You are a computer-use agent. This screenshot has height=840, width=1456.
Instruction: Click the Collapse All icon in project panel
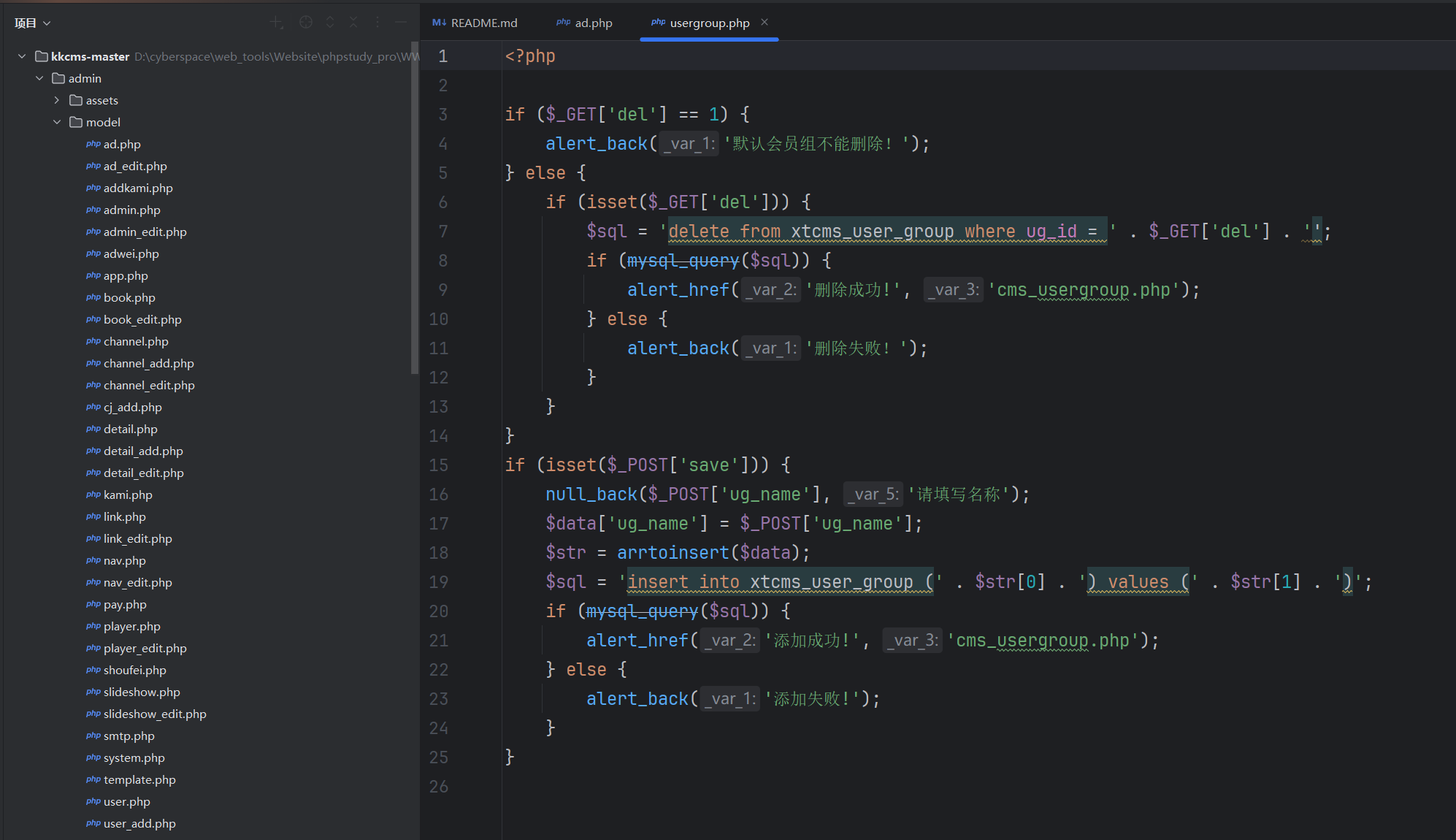353,23
